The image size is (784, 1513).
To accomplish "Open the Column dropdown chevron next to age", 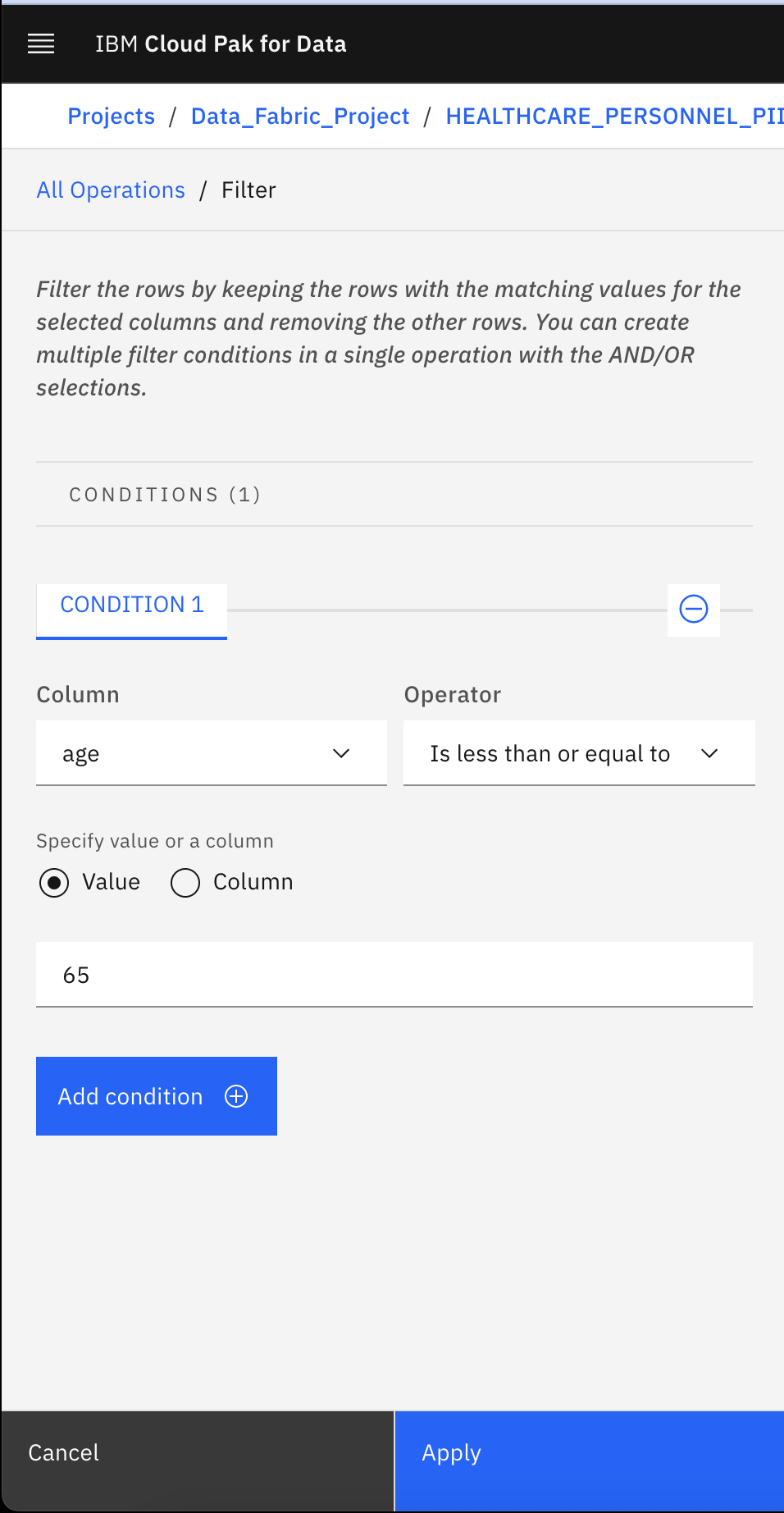I will pos(341,753).
